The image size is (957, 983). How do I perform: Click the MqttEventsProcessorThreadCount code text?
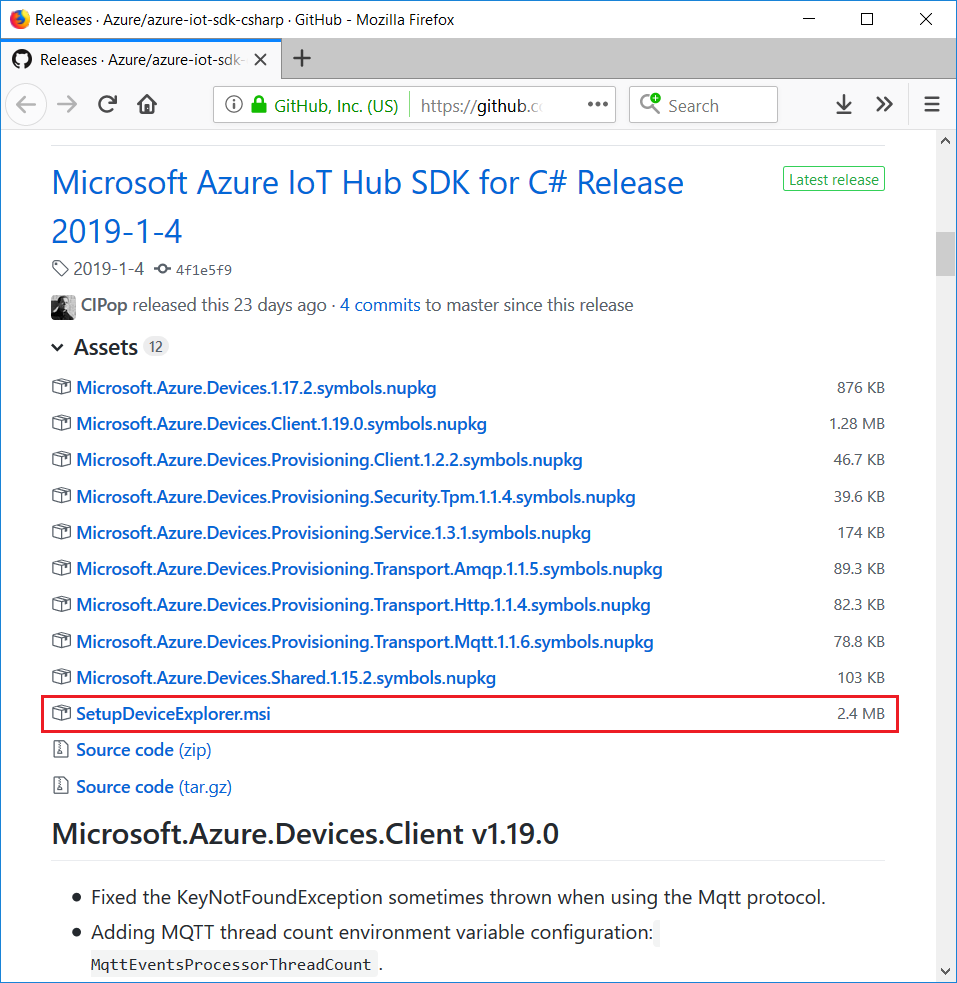(x=231, y=964)
